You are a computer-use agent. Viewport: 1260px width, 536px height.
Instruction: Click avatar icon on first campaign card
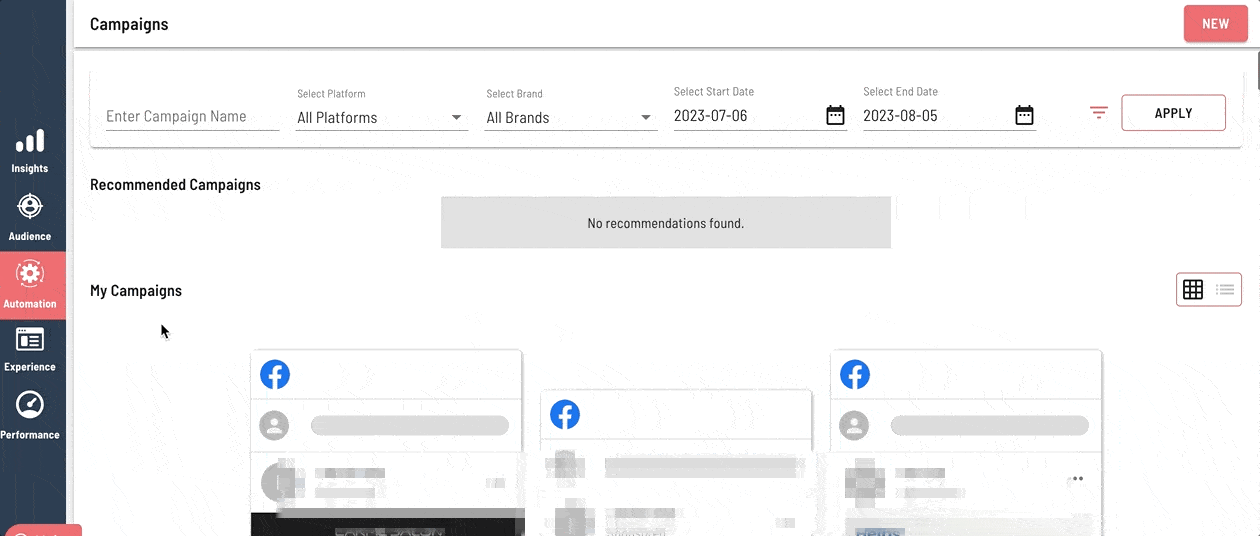274,425
